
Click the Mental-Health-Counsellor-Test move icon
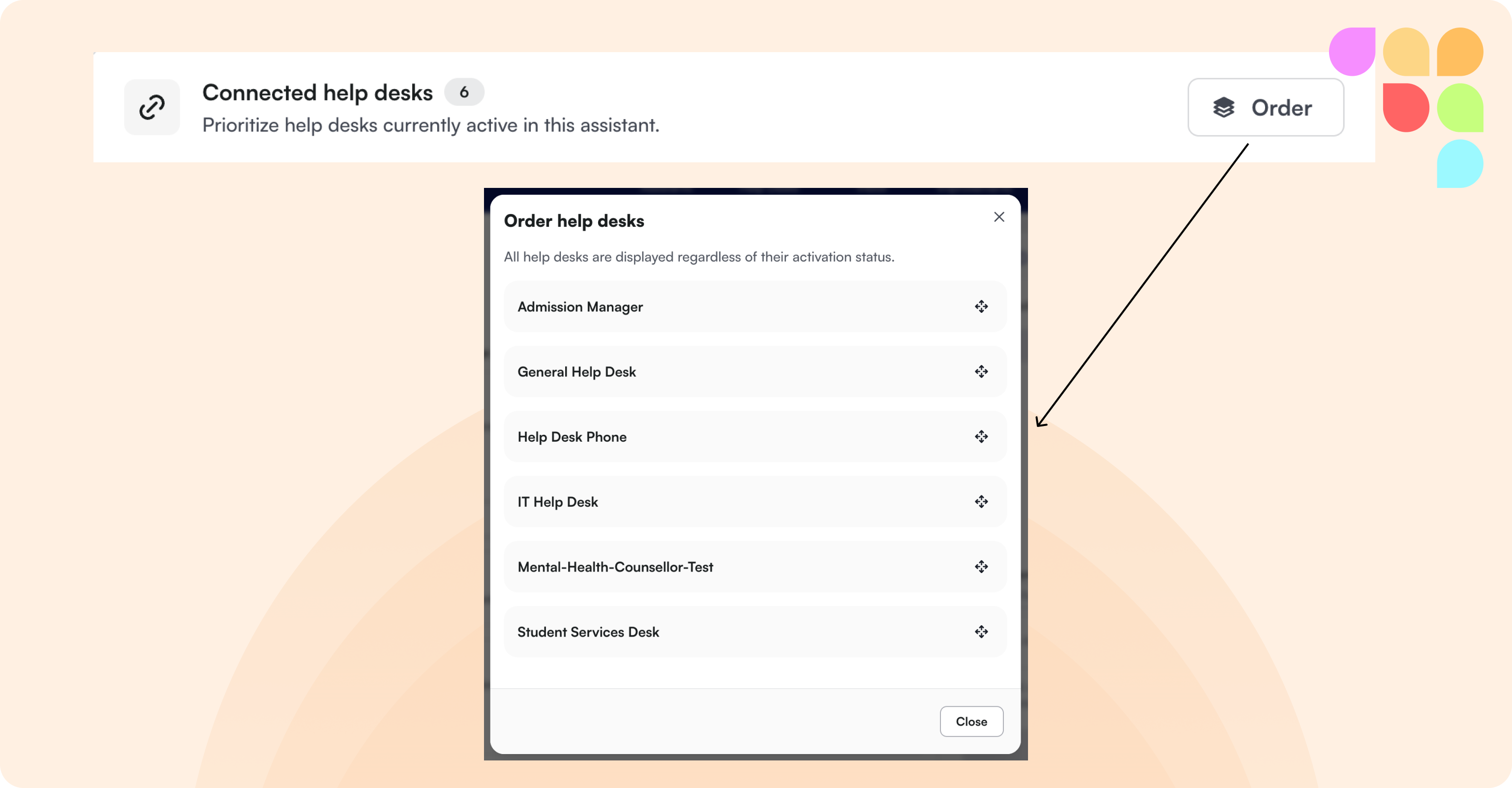coord(981,567)
